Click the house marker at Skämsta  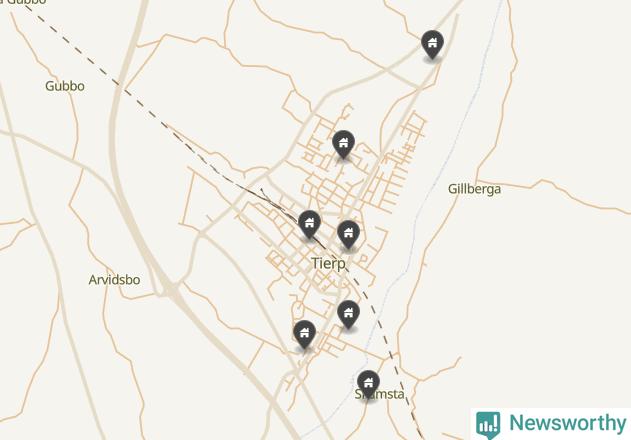pyautogui.click(x=368, y=384)
